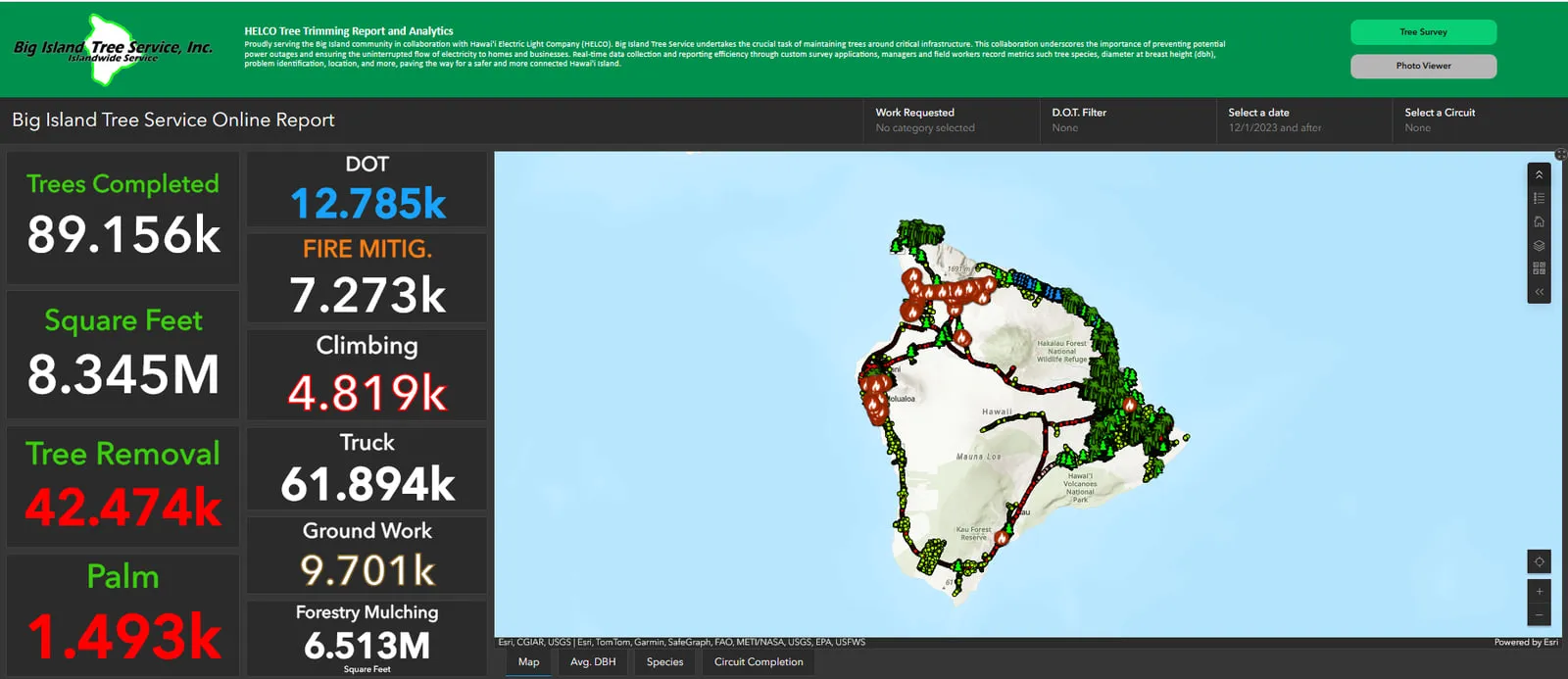Click the Mauna Loa map label
Viewport: 1568px width, 679px height.
(979, 457)
